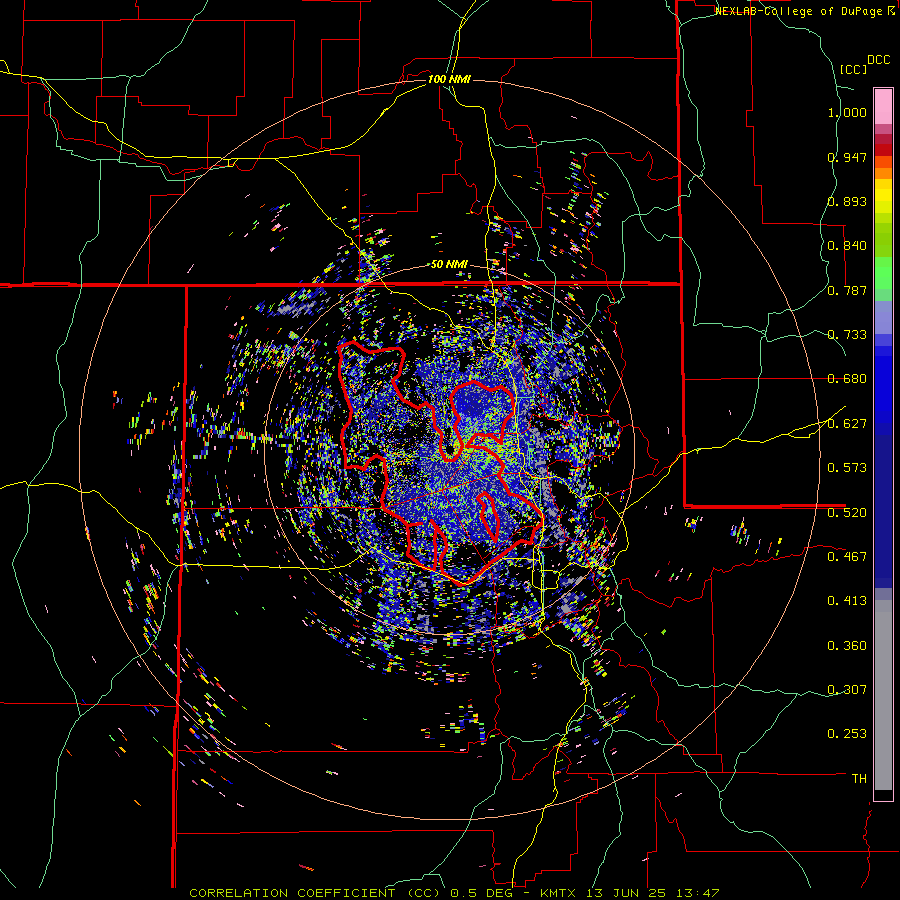
Task: Pick the gray segment of the color bar
Action: click(x=883, y=695)
